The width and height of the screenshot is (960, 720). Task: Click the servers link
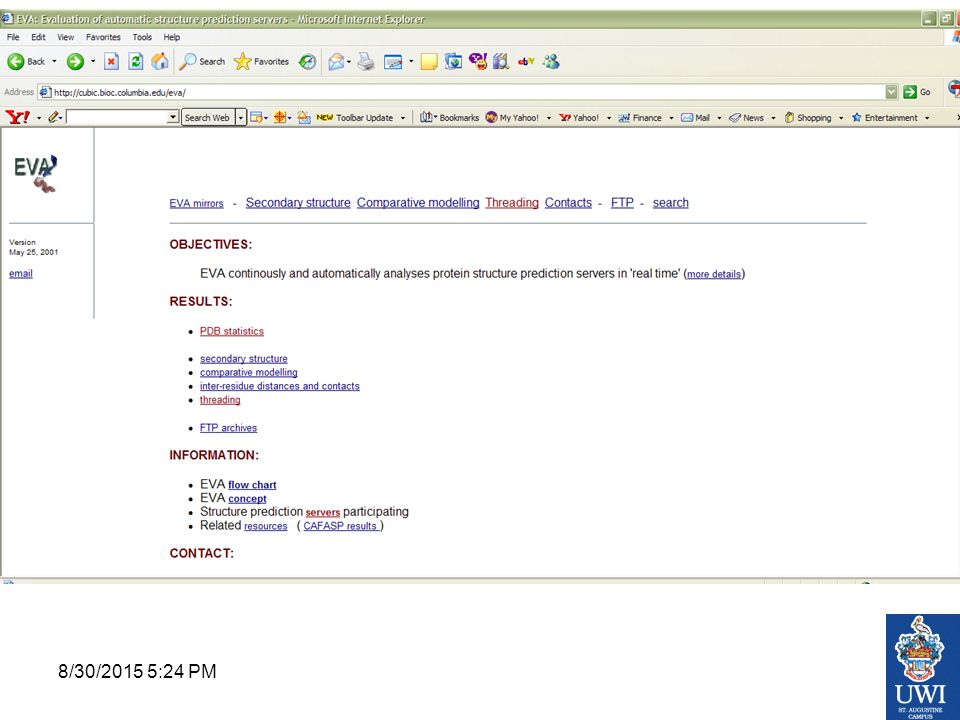[x=323, y=512]
